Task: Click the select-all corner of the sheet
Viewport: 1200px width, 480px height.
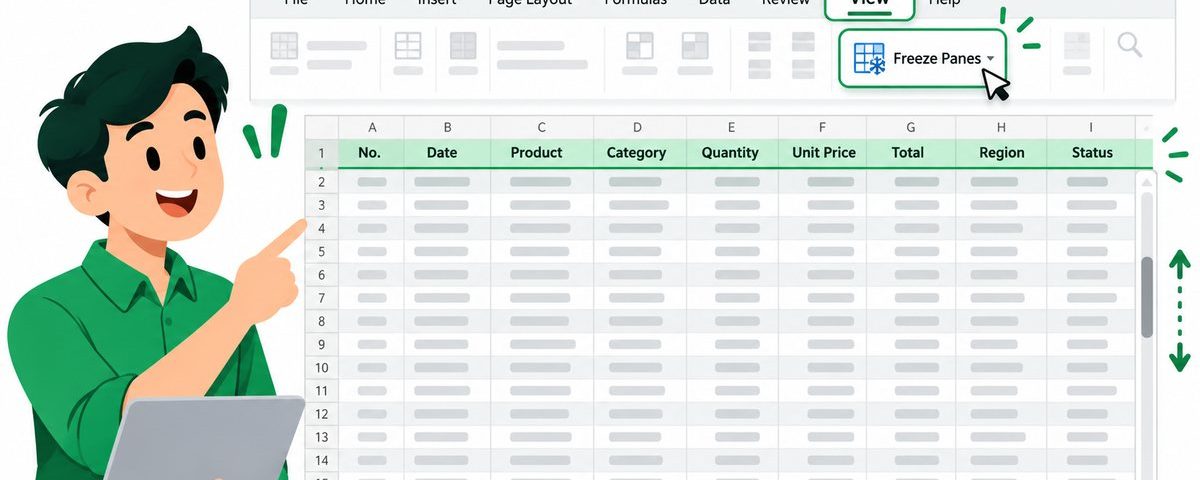Action: click(x=322, y=127)
